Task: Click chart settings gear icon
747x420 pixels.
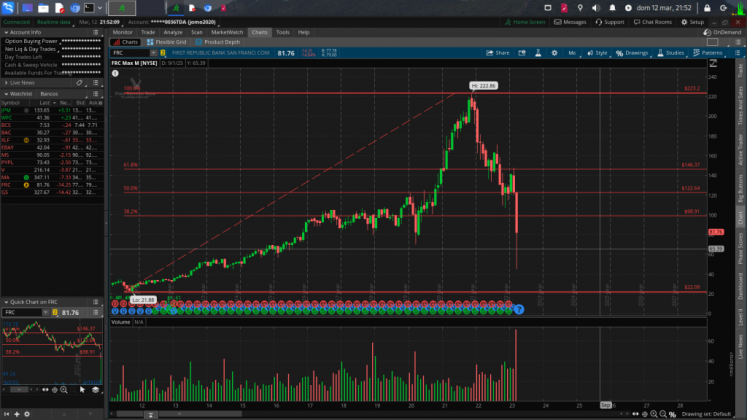Action: tap(554, 53)
